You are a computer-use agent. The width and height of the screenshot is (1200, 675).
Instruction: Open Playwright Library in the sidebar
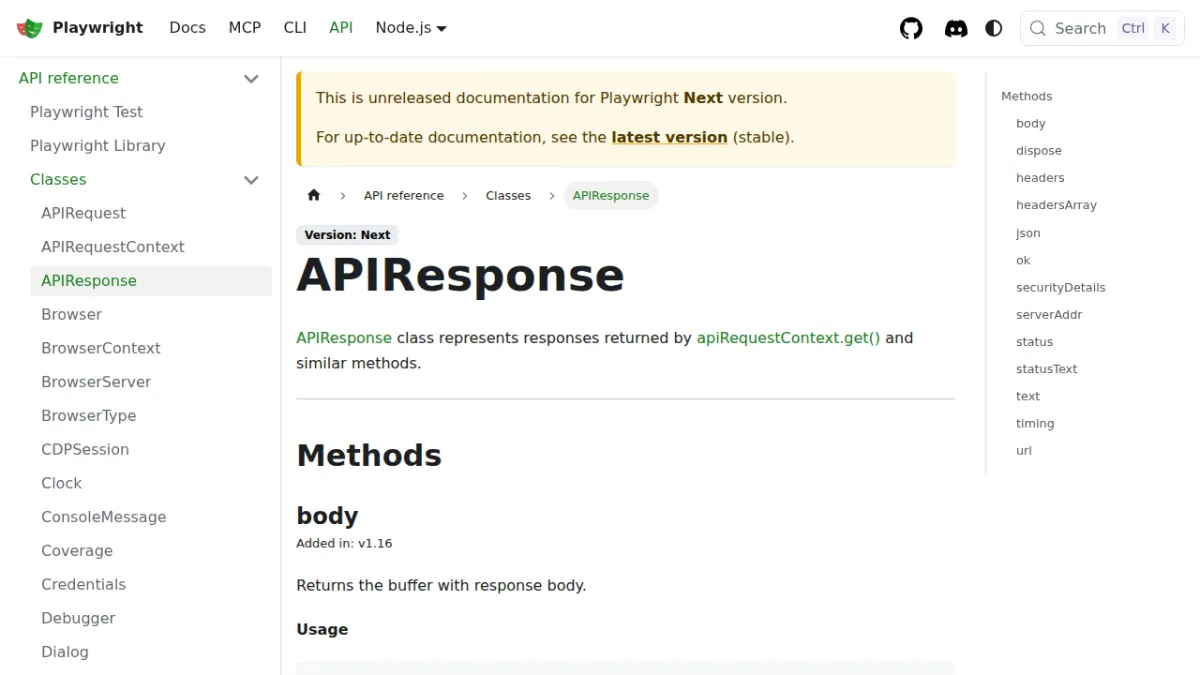97,146
